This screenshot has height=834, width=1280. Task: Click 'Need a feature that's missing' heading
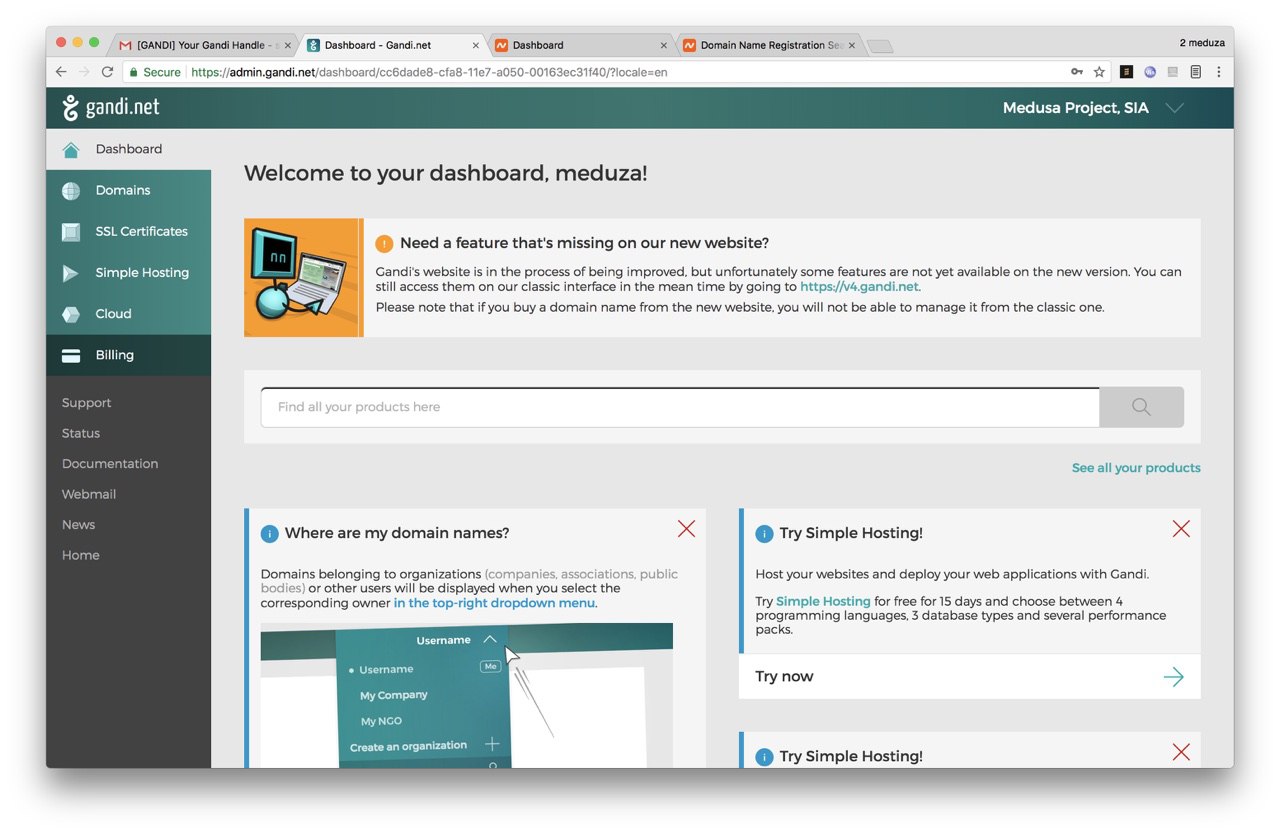[x=584, y=243]
